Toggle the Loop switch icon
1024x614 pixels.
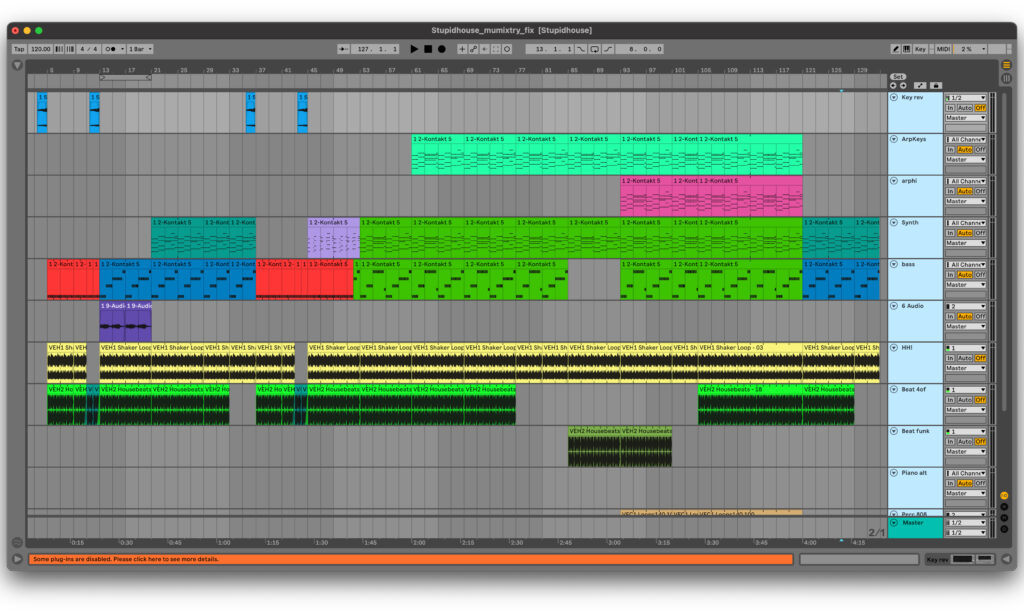coord(594,49)
